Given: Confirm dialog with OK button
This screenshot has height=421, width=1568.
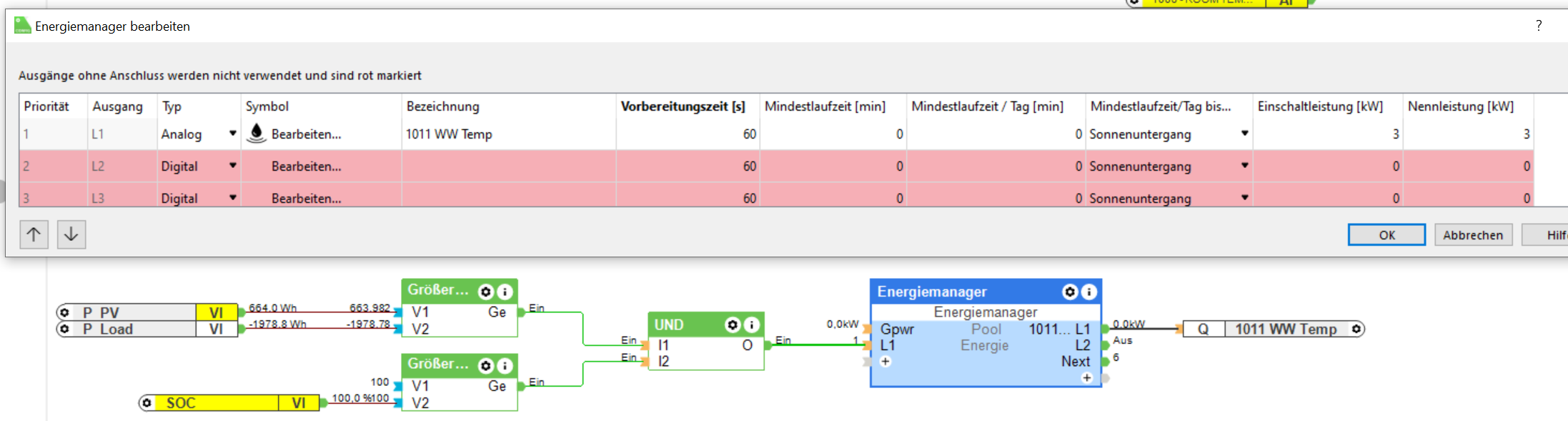Looking at the screenshot, I should 1386,235.
